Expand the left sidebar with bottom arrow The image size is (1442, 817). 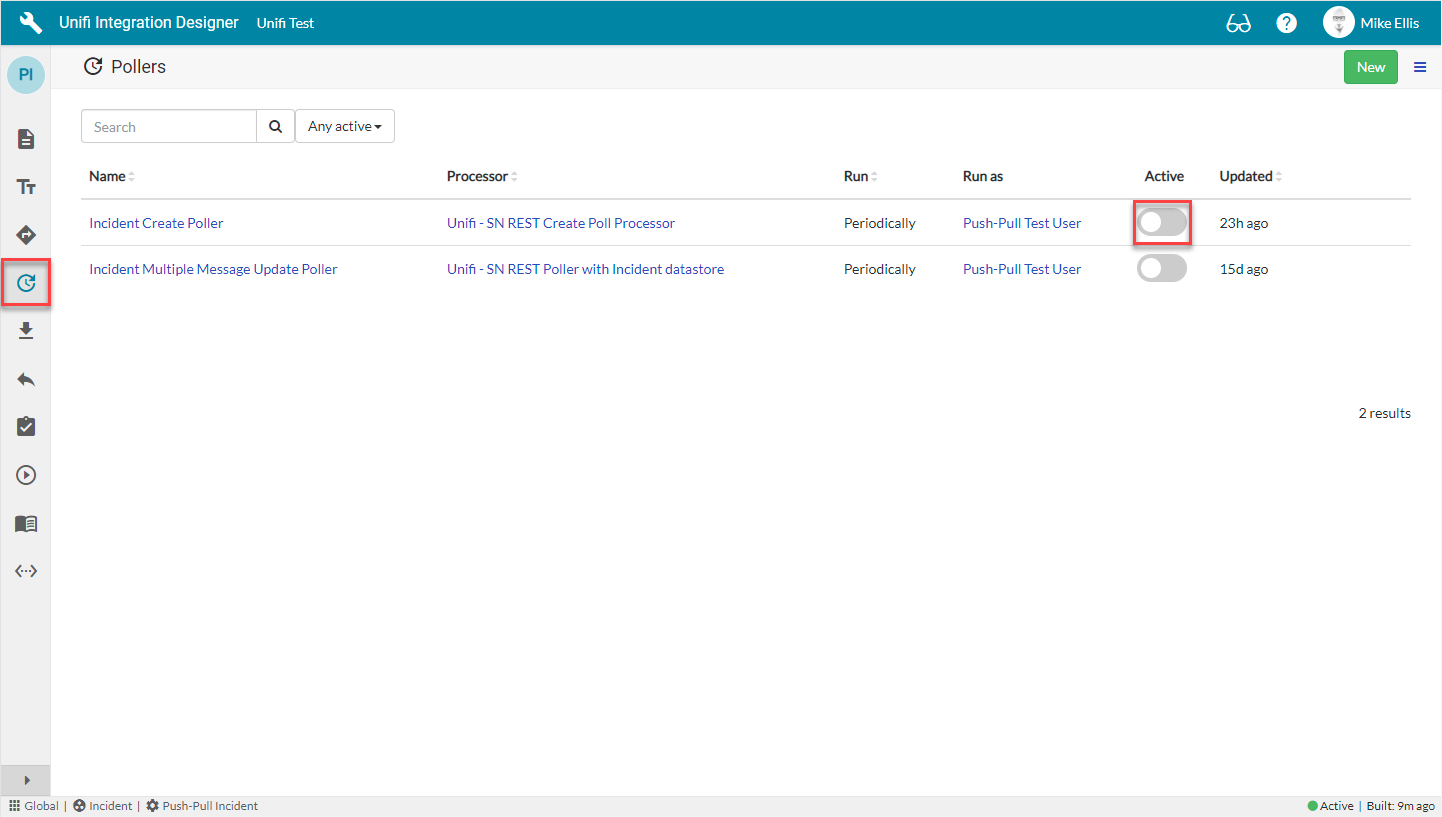click(x=26, y=780)
